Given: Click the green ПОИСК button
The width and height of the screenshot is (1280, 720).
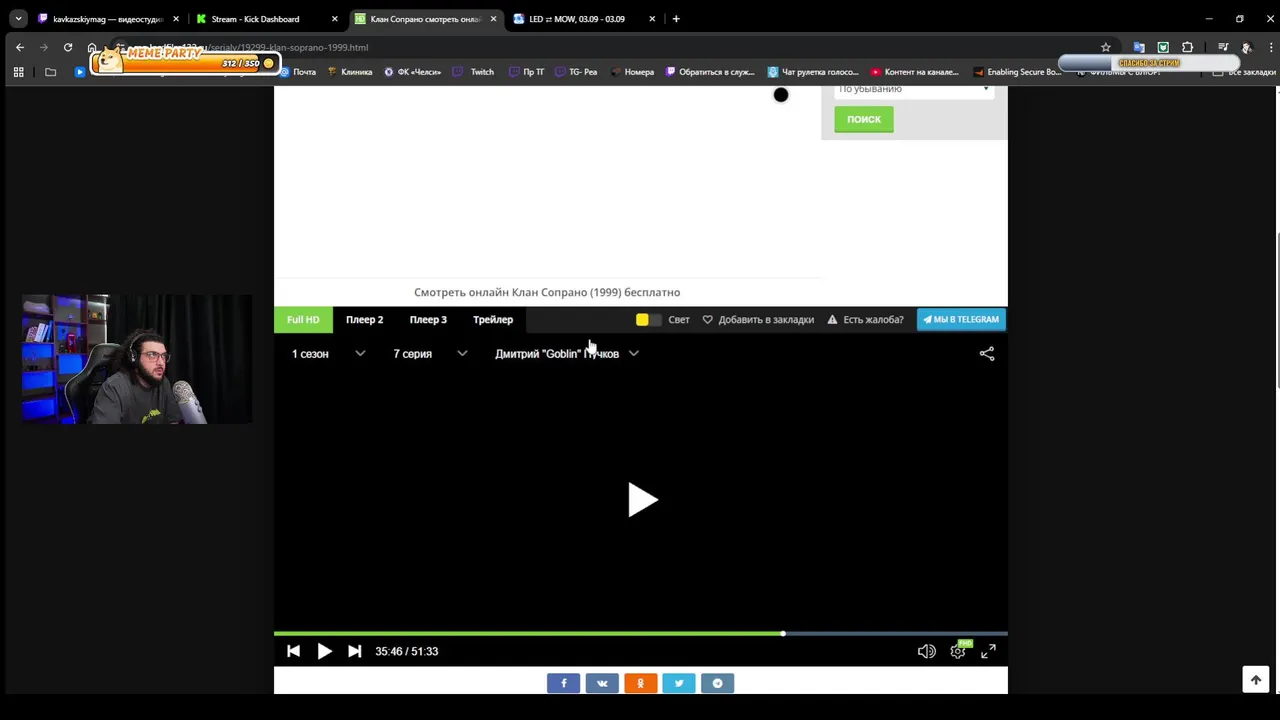Looking at the screenshot, I should (864, 119).
